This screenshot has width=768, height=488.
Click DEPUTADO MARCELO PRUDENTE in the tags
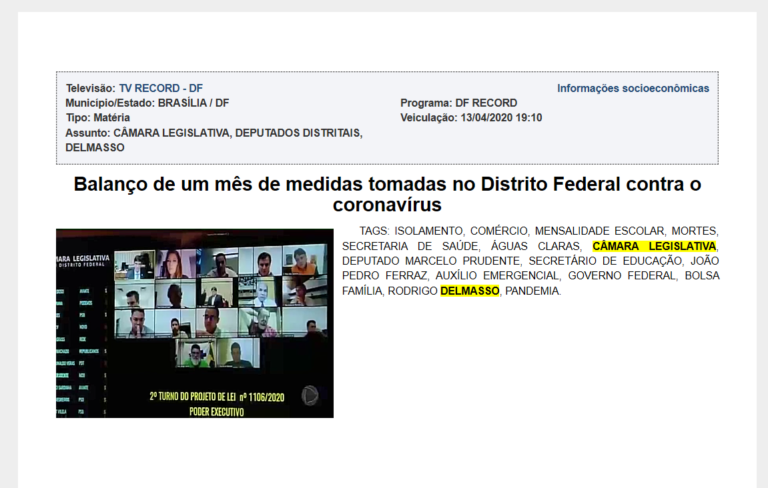point(431,261)
